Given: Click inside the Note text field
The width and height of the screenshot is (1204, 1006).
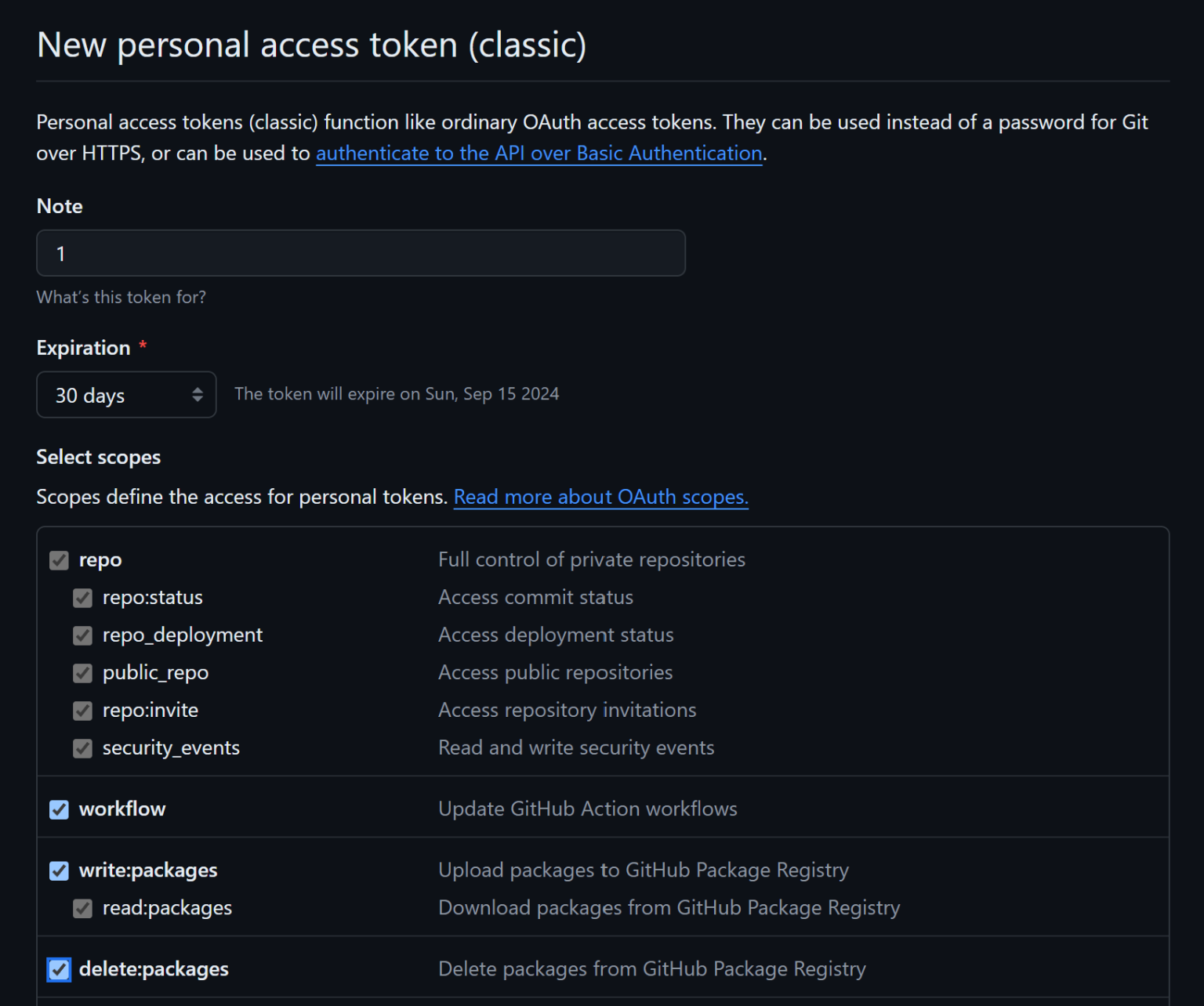Looking at the screenshot, I should tap(361, 253).
